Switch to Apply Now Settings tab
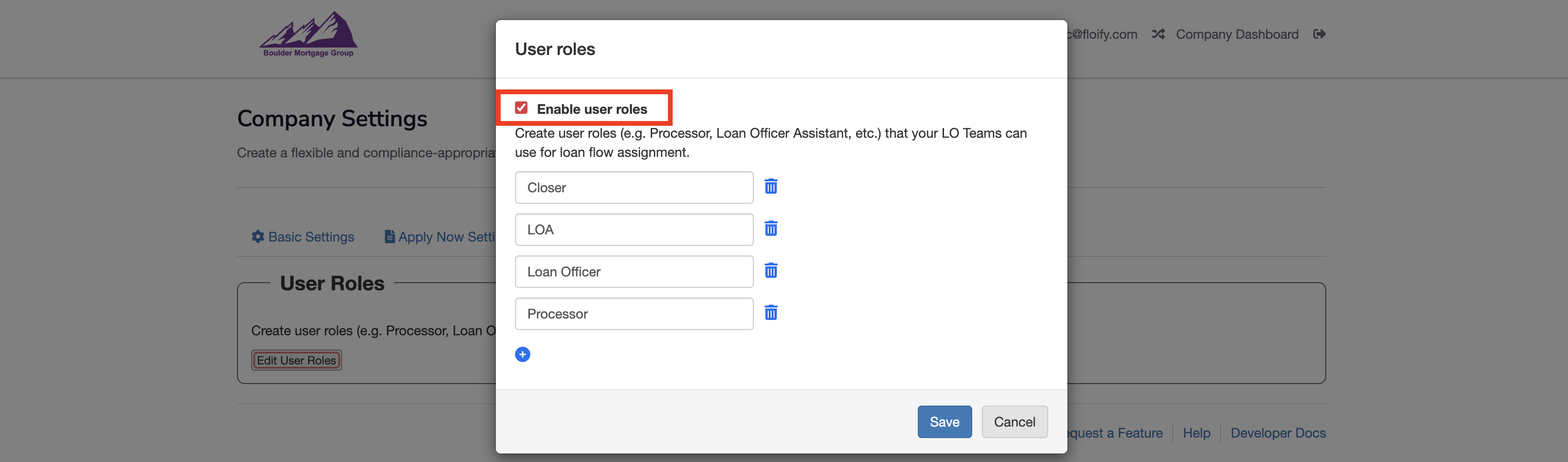Screen dimensions: 1568x462 coord(440,237)
